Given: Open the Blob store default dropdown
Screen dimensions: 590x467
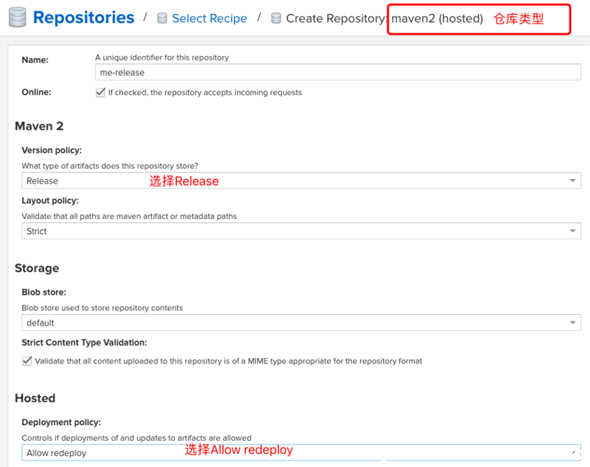Looking at the screenshot, I should pos(301,323).
